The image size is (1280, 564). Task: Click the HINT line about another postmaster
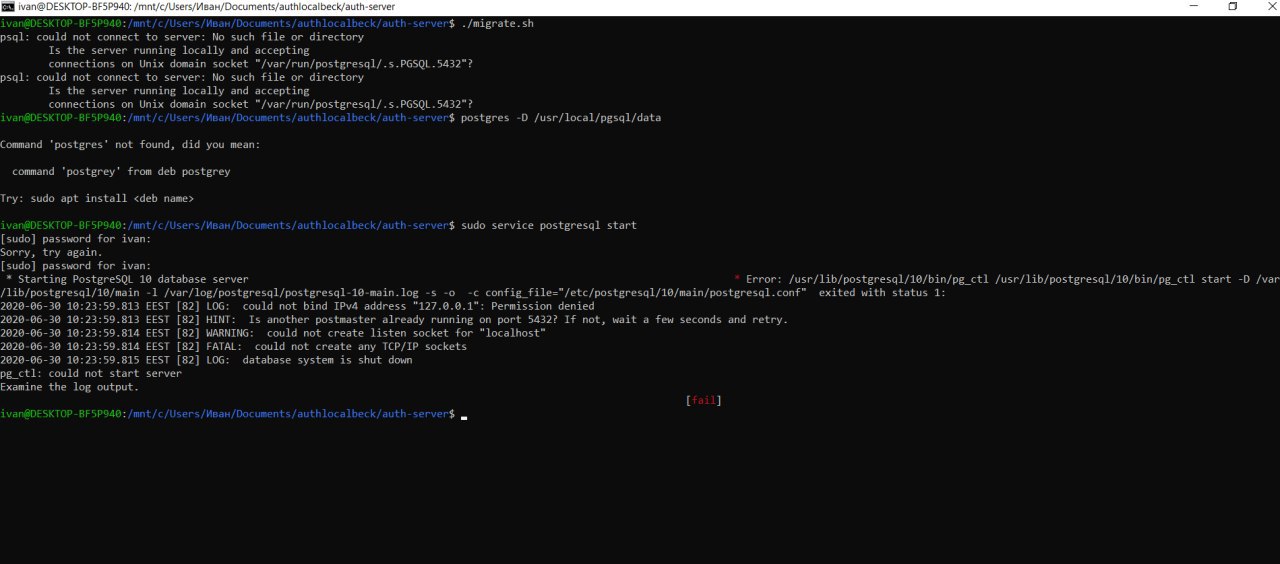click(394, 320)
